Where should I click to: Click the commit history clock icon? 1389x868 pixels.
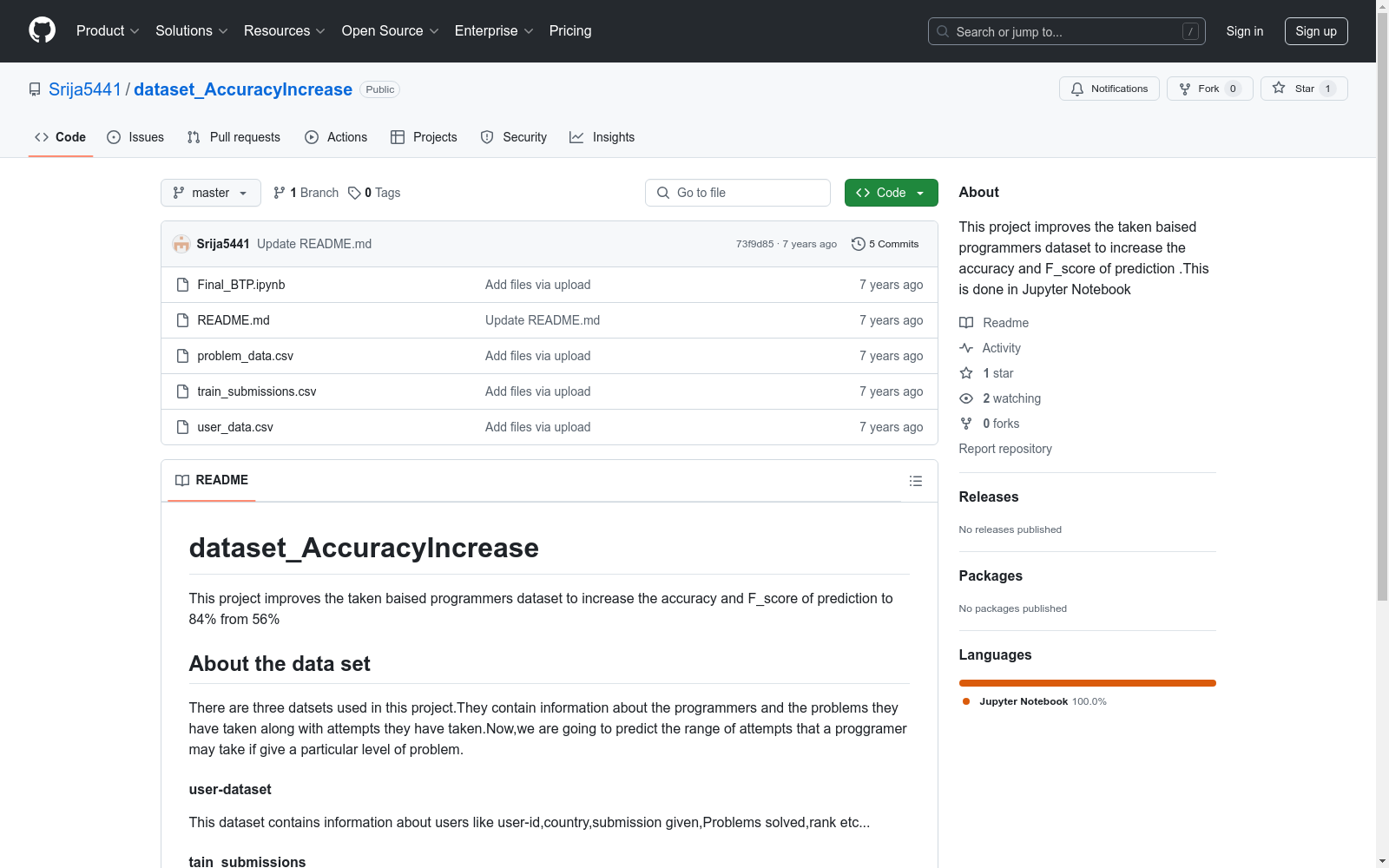[859, 244]
